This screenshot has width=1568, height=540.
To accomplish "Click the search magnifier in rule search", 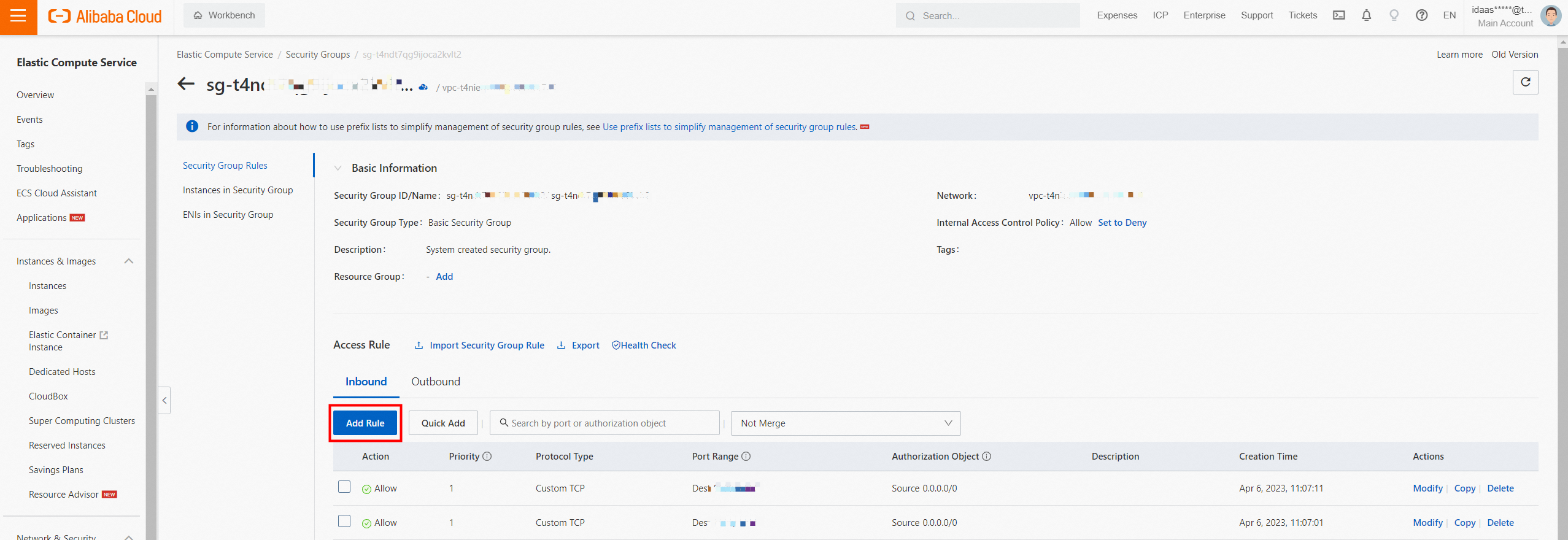I will pos(504,423).
